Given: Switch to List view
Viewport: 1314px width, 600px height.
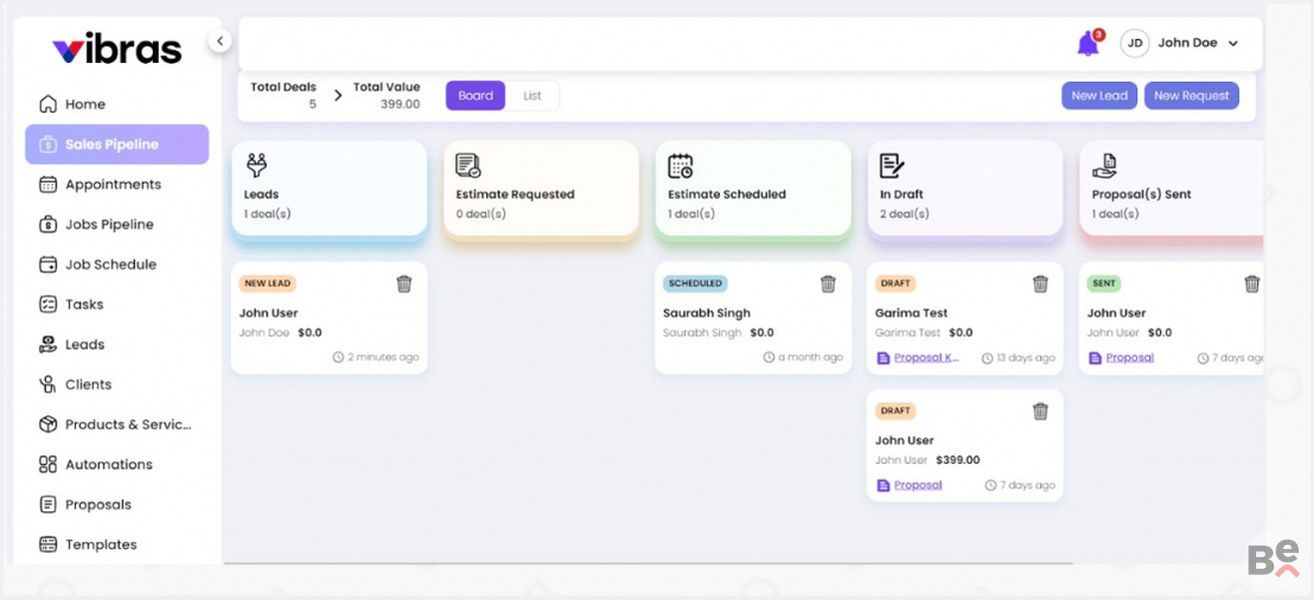Looking at the screenshot, I should tap(532, 96).
